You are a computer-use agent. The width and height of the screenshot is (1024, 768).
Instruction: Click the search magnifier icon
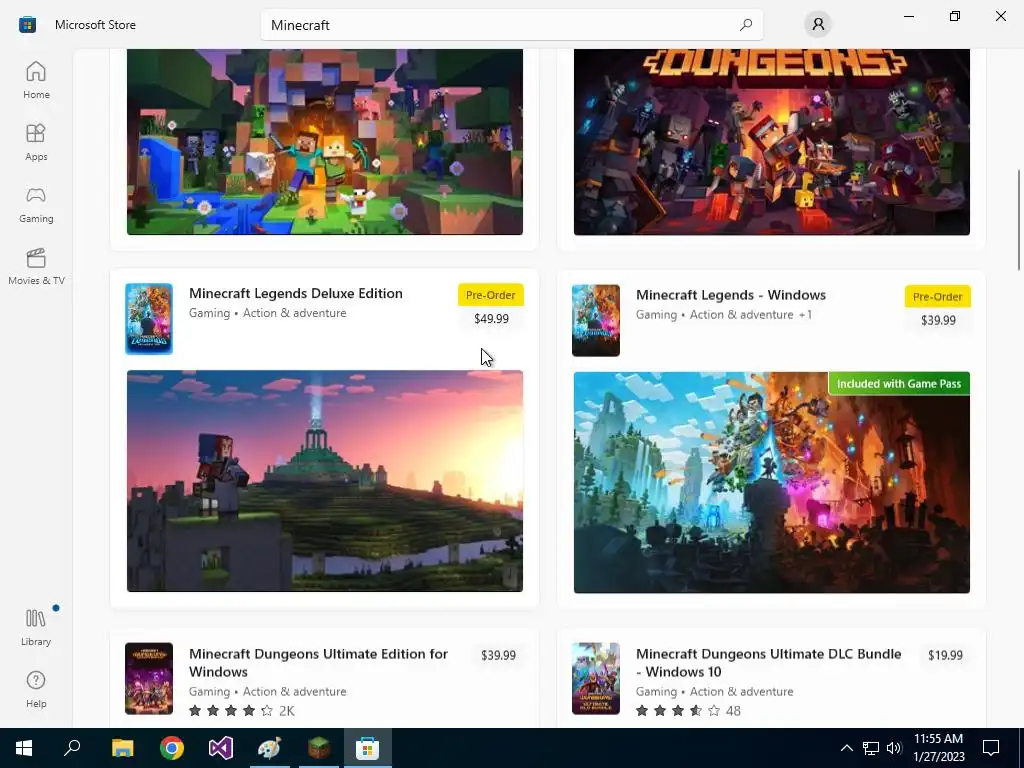746,25
